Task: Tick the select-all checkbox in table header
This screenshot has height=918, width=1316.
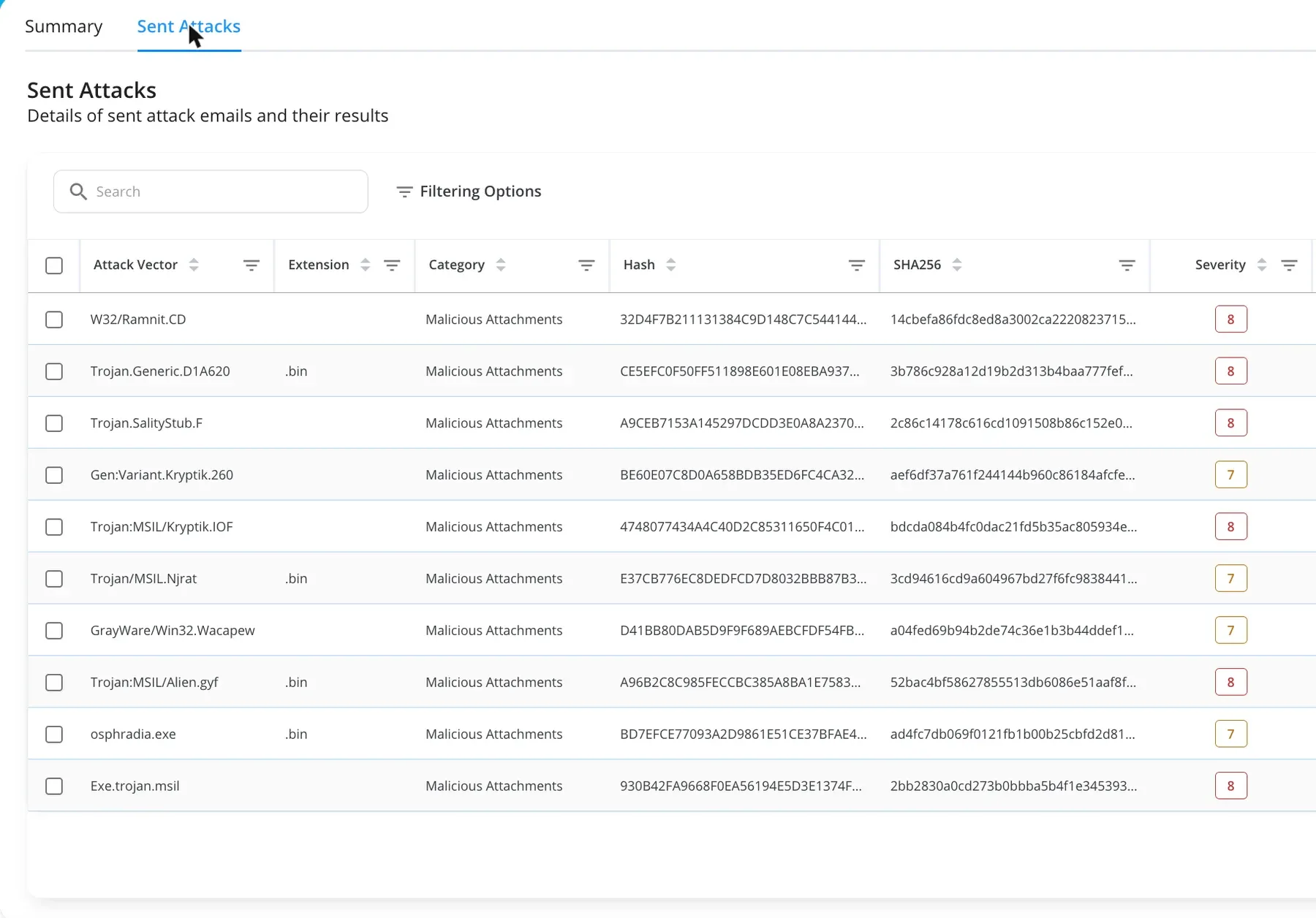Action: tap(54, 265)
